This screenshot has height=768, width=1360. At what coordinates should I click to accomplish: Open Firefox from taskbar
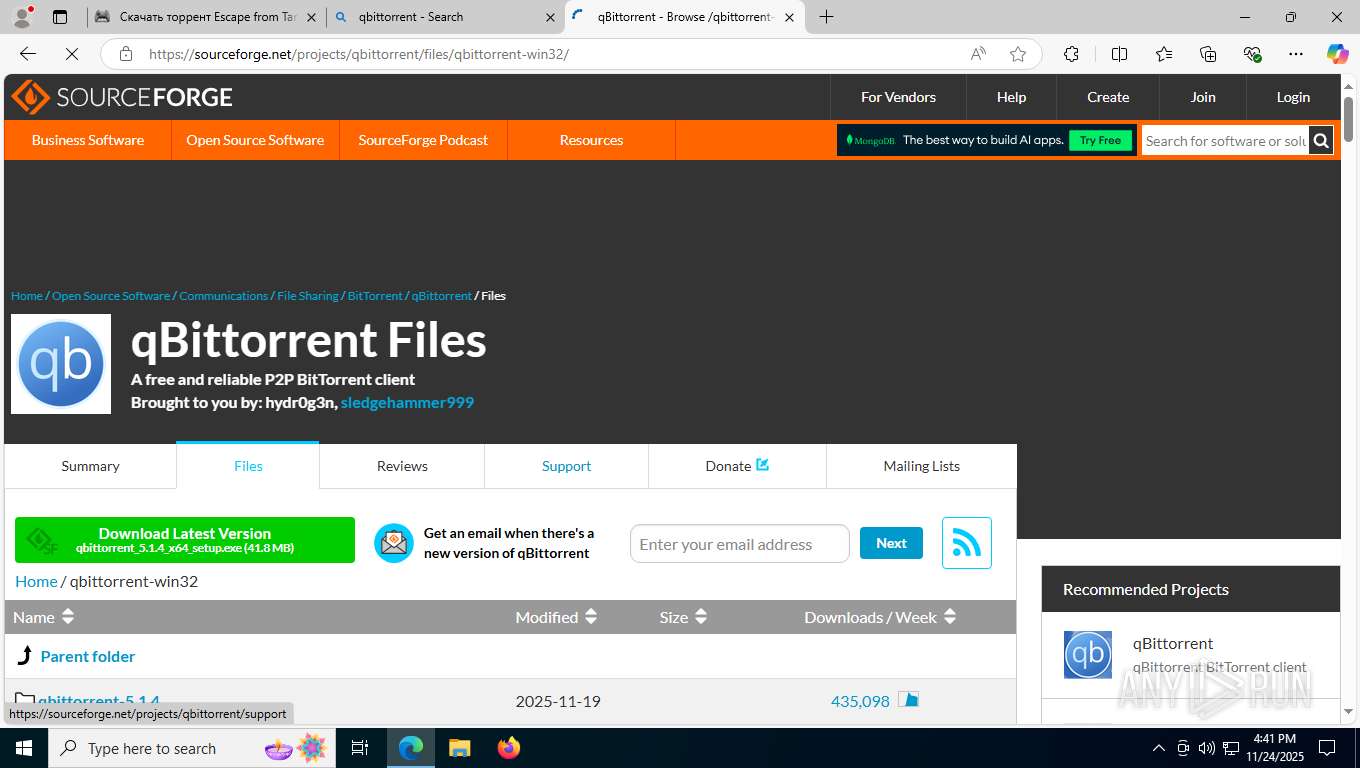point(509,748)
